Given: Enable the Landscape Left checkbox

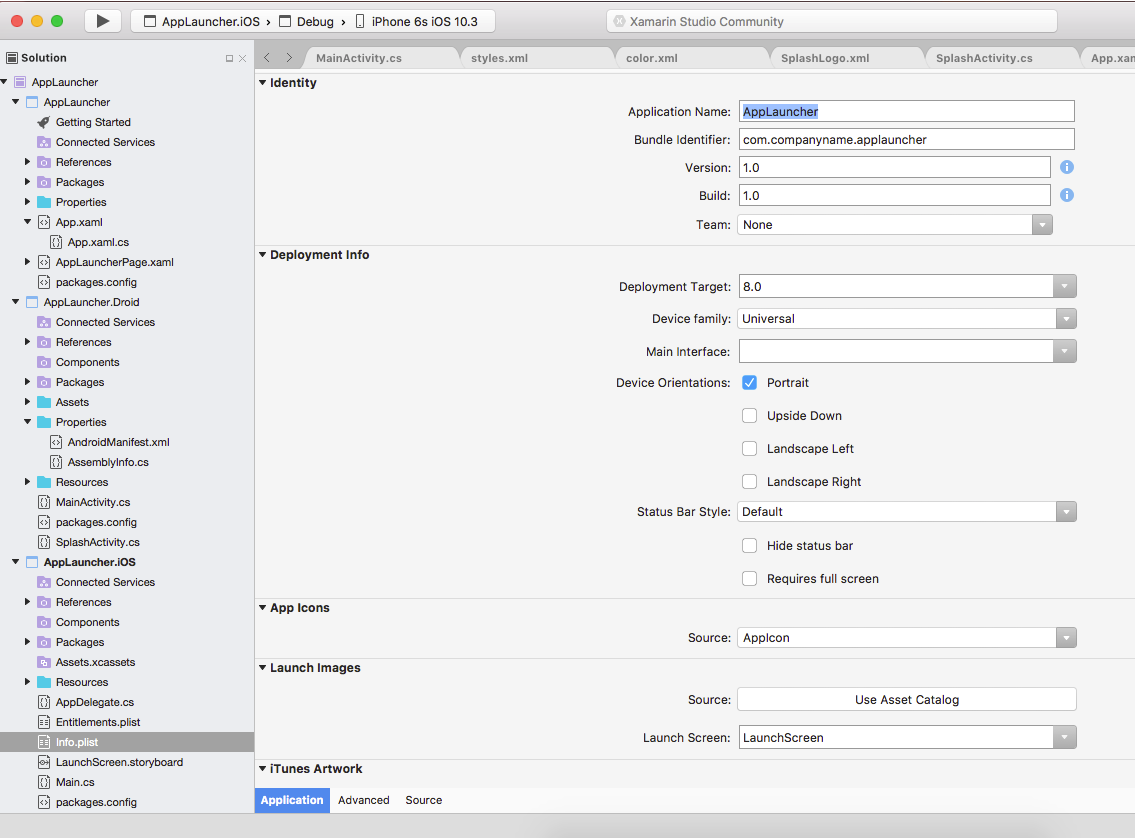Looking at the screenshot, I should pyautogui.click(x=749, y=449).
